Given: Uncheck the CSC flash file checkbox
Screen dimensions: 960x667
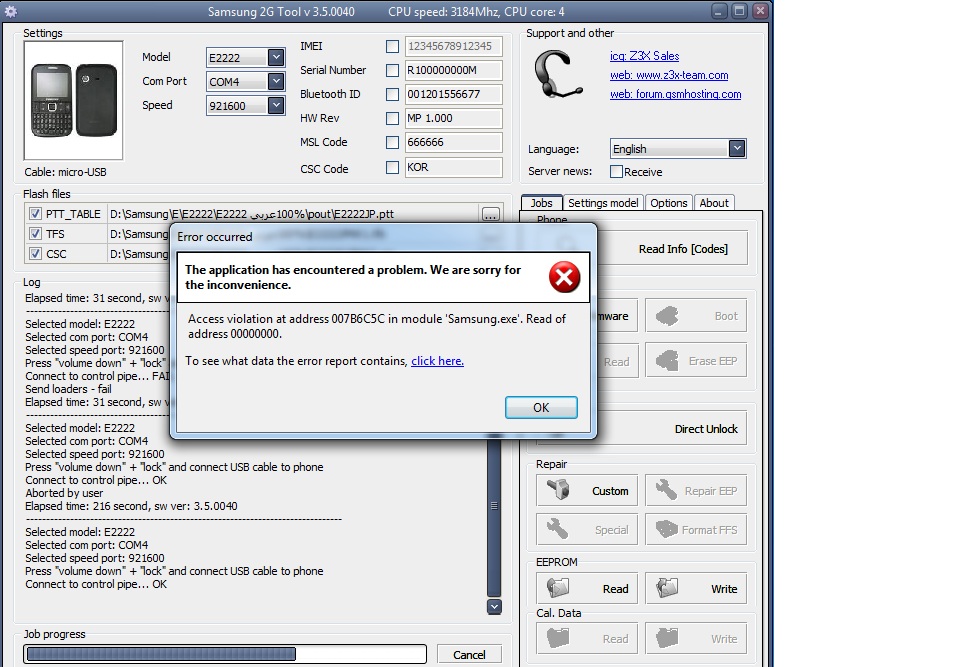Looking at the screenshot, I should pos(36,254).
